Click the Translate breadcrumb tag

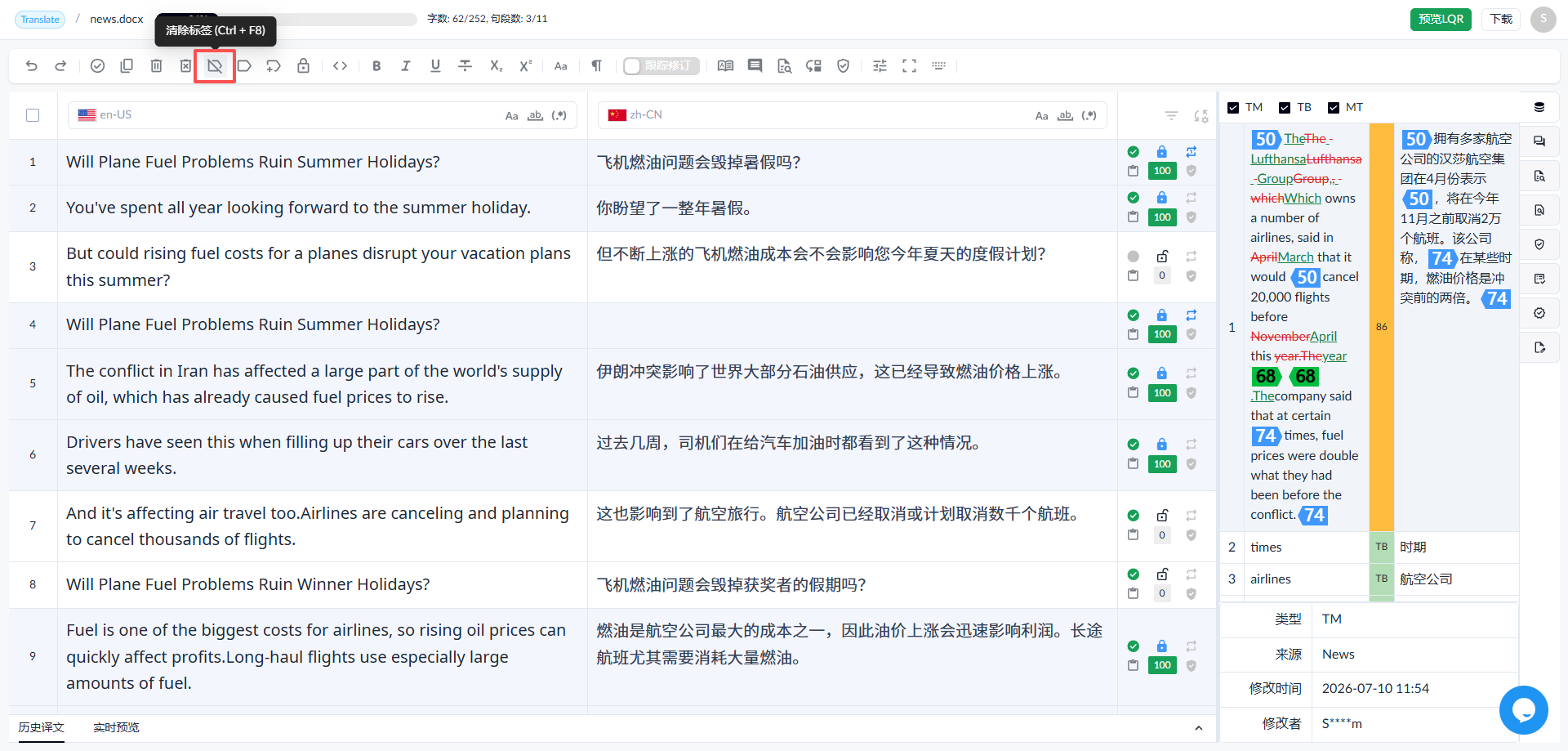click(x=40, y=20)
